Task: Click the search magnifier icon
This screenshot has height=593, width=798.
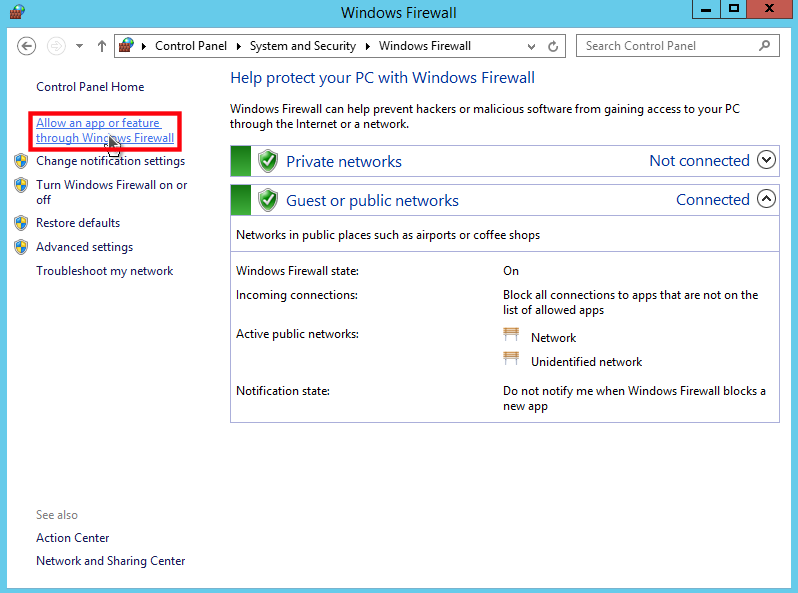Action: pyautogui.click(x=765, y=45)
